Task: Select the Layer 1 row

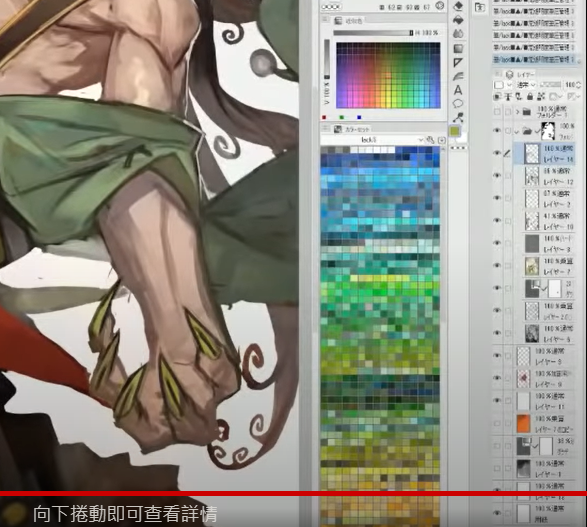Action: coord(533,468)
